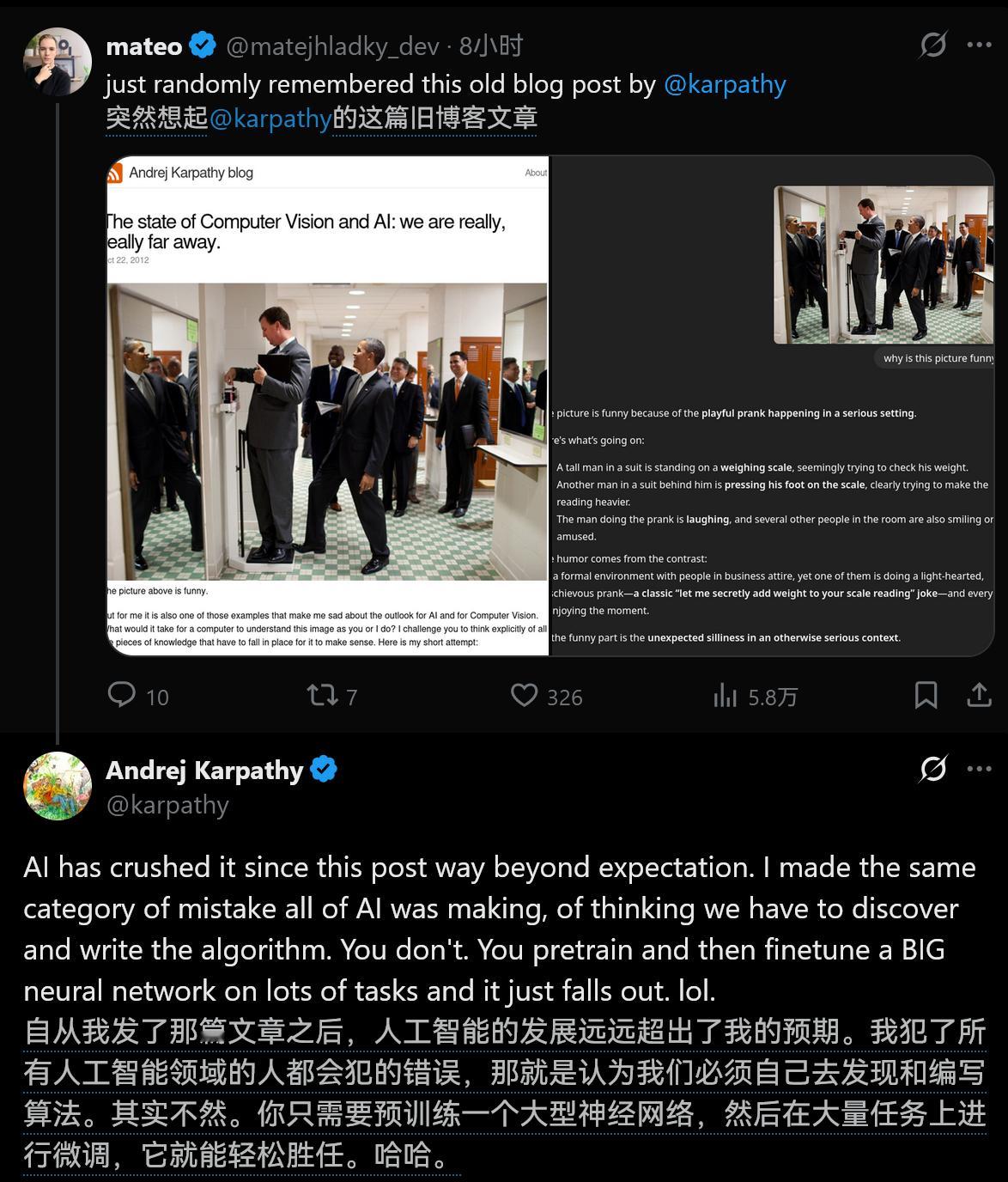Open the 8小时 timestamp link

(491, 46)
